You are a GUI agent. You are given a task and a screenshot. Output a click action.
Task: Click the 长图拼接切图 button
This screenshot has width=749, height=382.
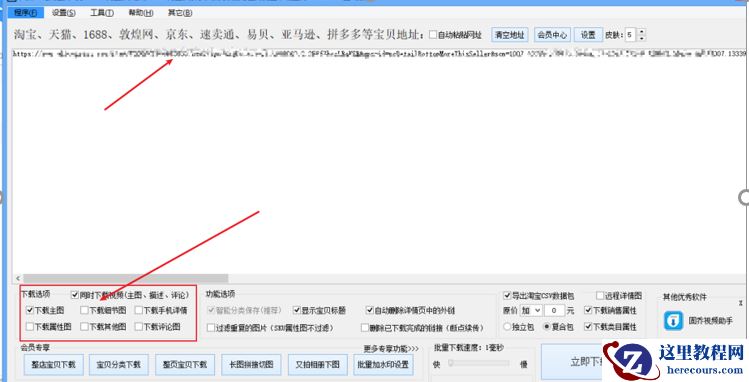tap(251, 365)
